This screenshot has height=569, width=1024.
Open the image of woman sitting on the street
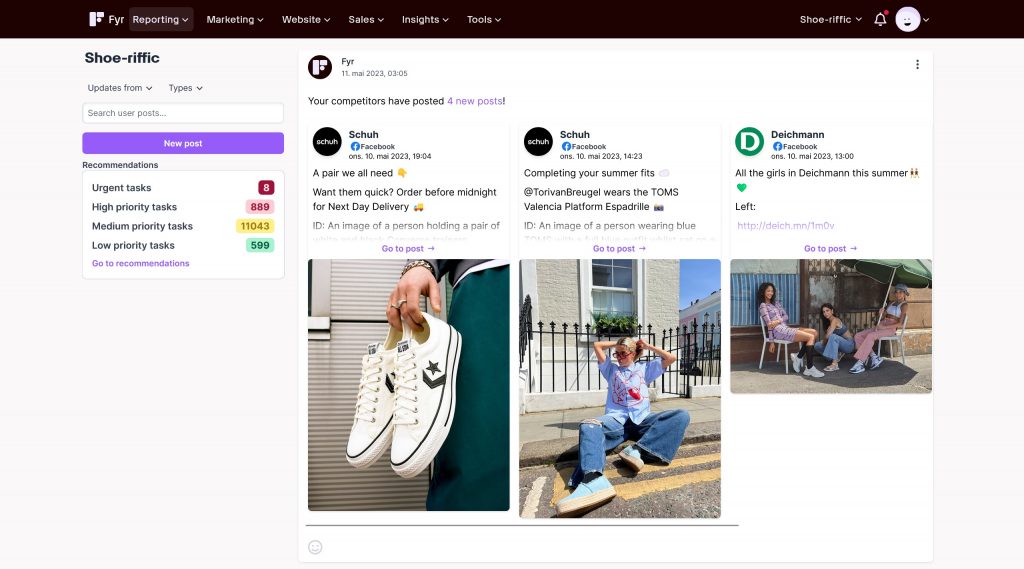point(620,389)
